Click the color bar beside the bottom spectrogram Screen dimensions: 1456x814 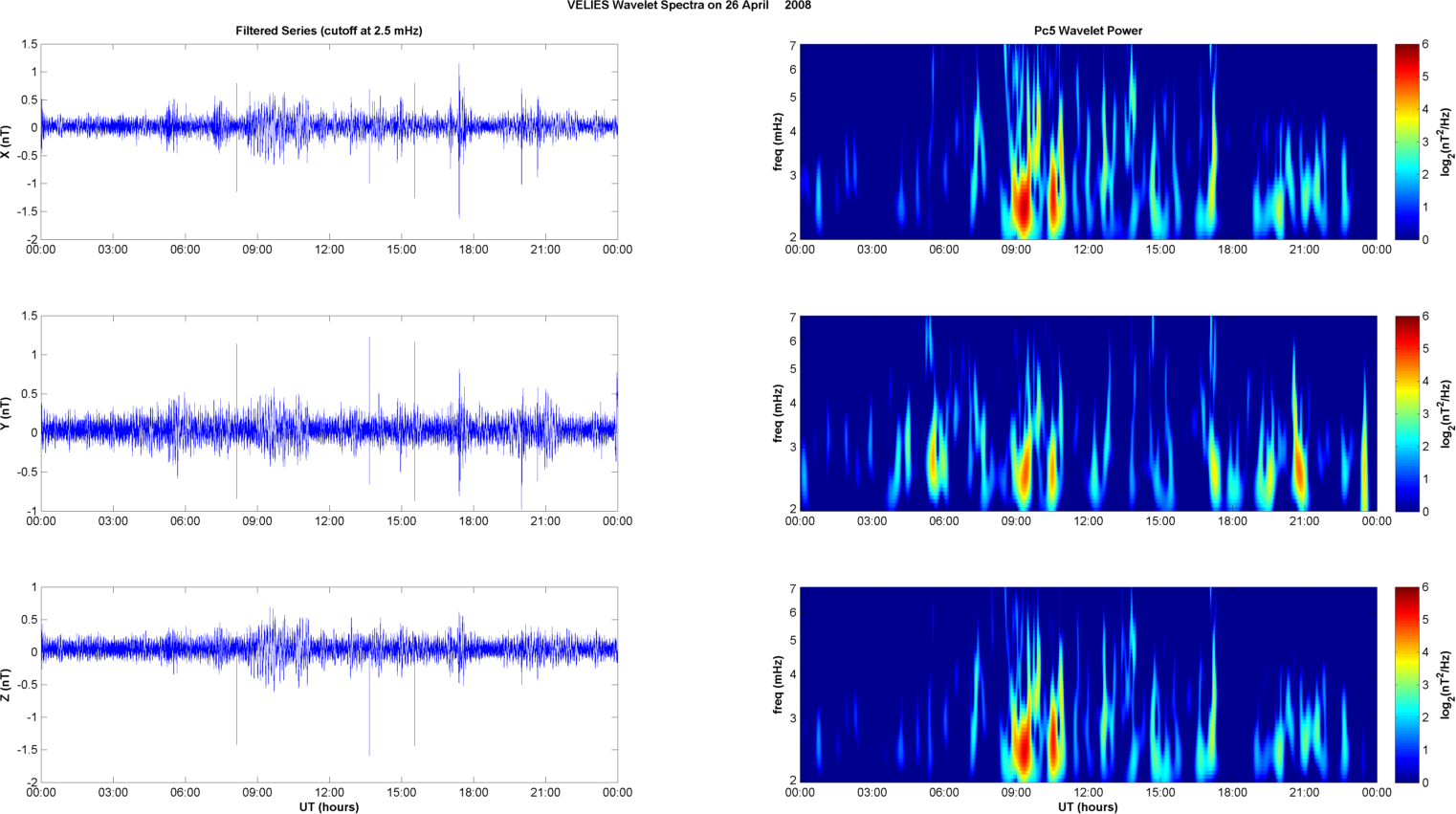(1406, 685)
